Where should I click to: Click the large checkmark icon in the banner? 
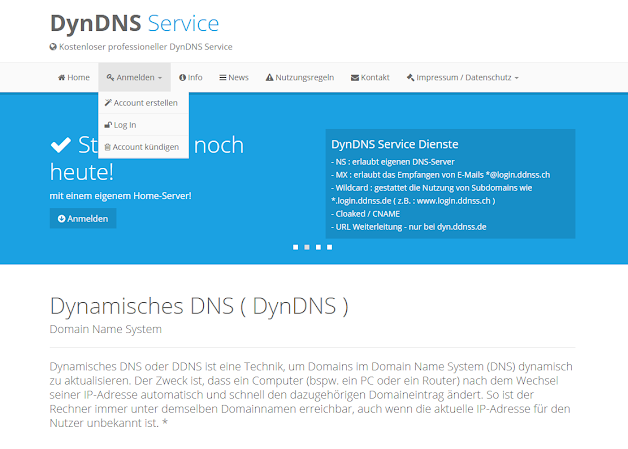pyautogui.click(x=61, y=145)
